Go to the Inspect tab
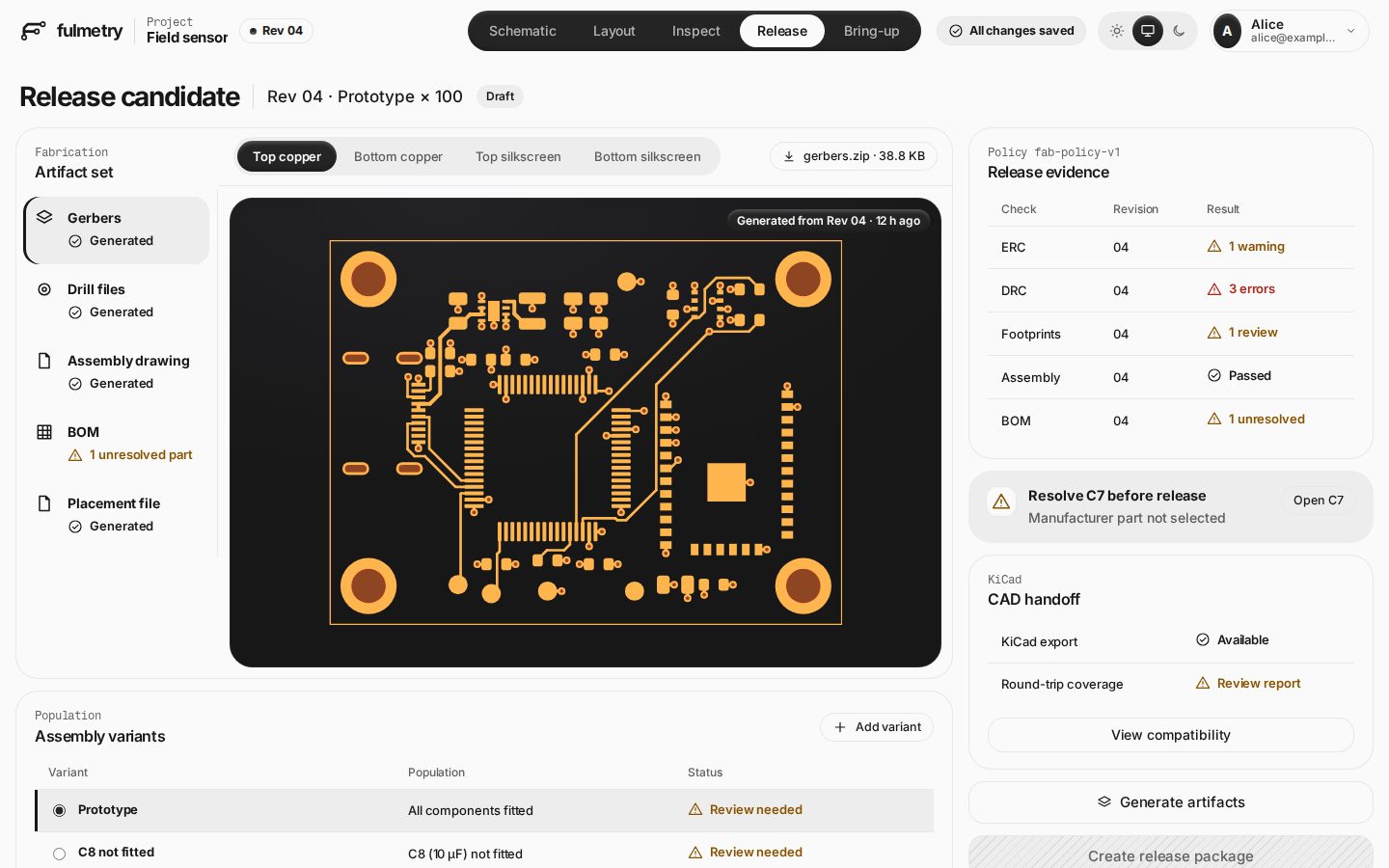 (696, 31)
